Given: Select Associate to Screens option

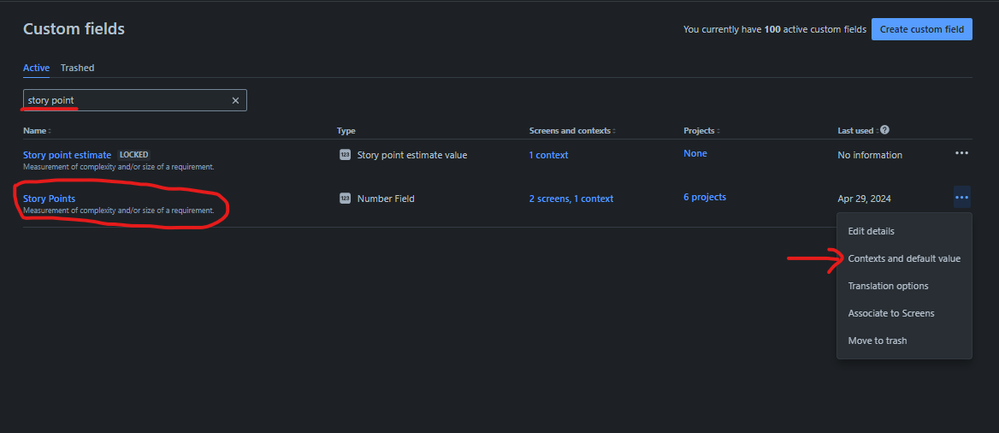Looking at the screenshot, I should point(904,313).
